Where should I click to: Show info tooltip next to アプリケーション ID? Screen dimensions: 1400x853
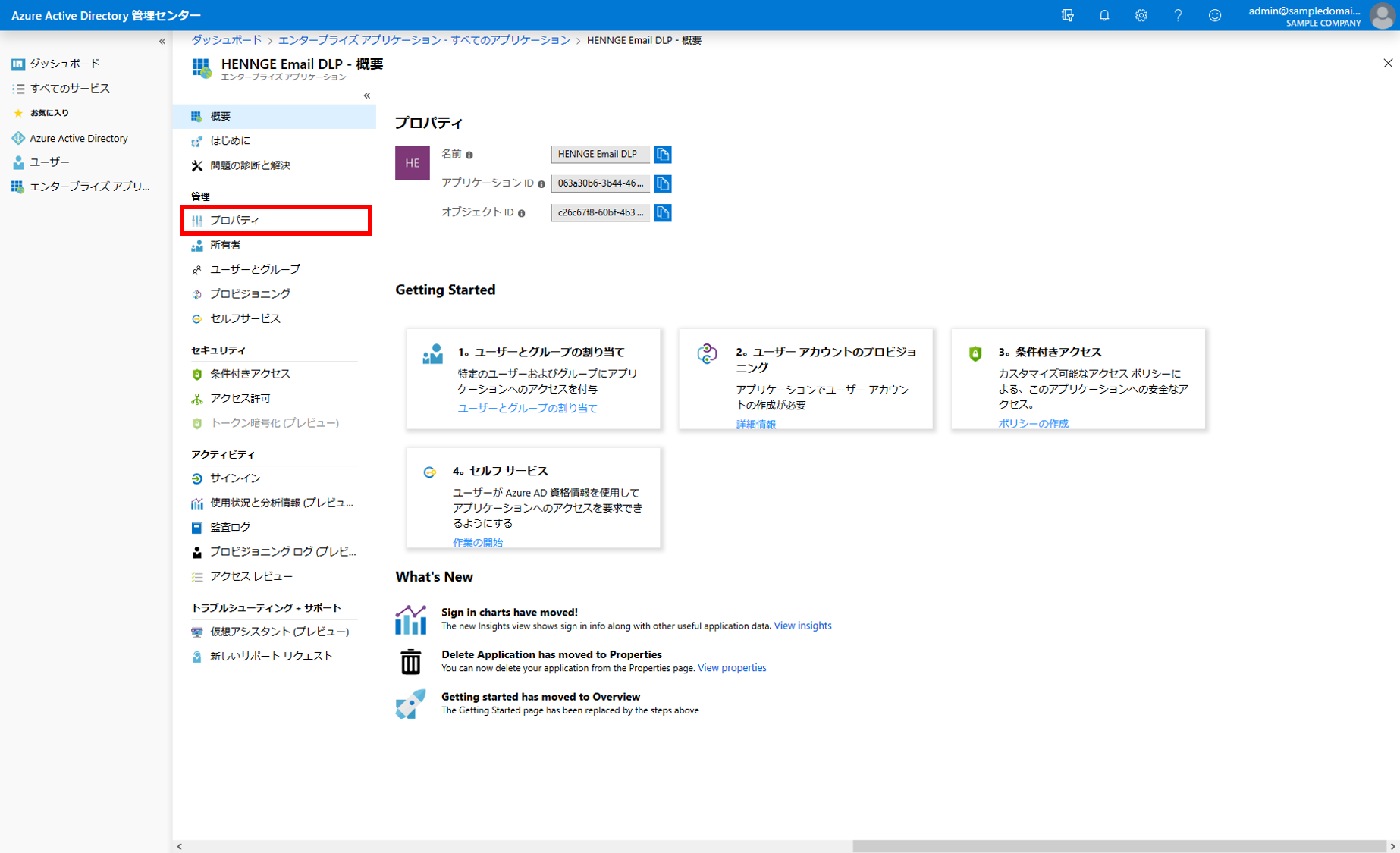click(x=541, y=183)
